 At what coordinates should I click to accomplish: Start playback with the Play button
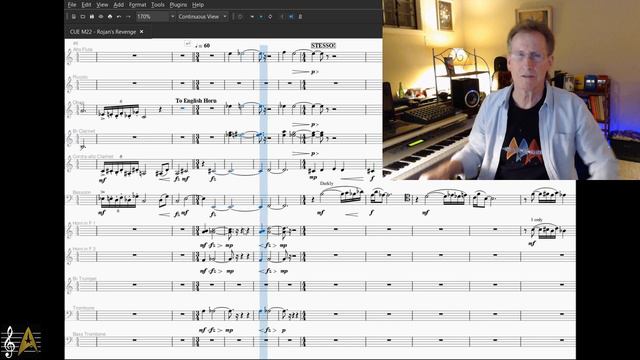(261, 17)
